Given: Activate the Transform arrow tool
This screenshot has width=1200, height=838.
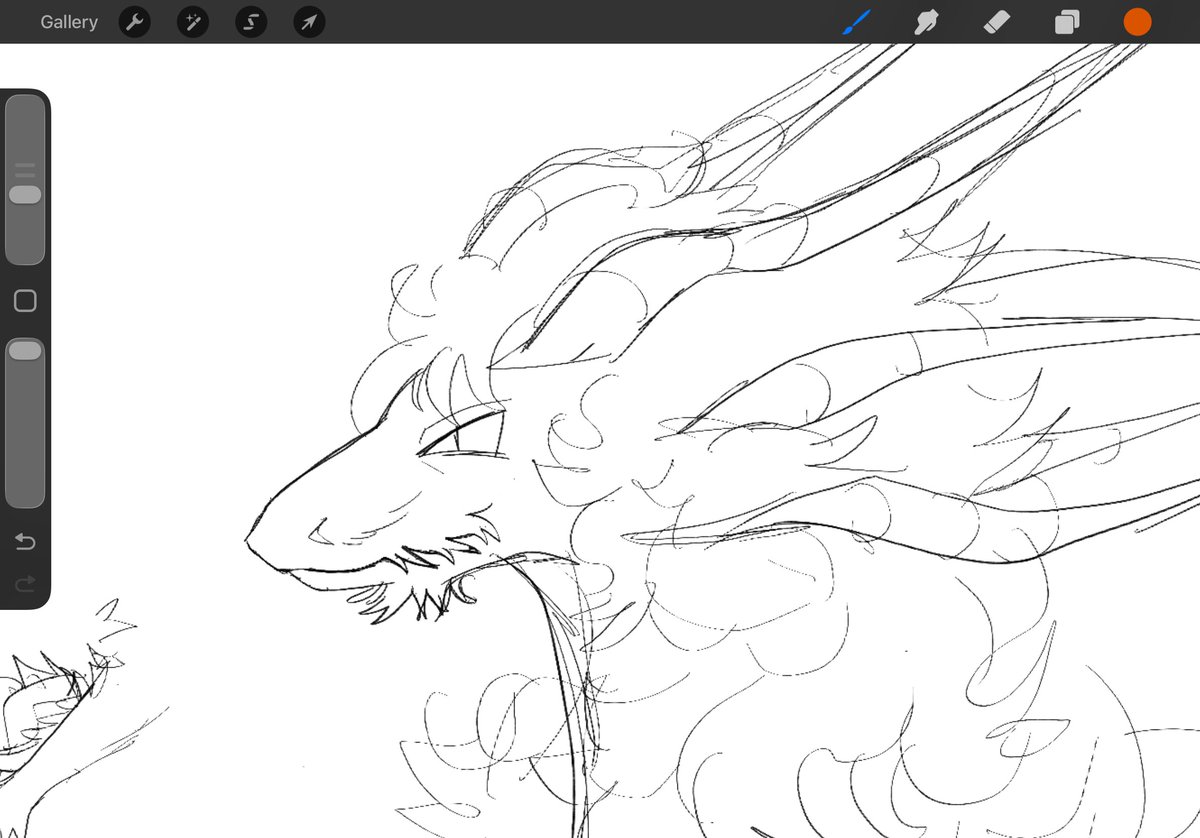Looking at the screenshot, I should [309, 22].
